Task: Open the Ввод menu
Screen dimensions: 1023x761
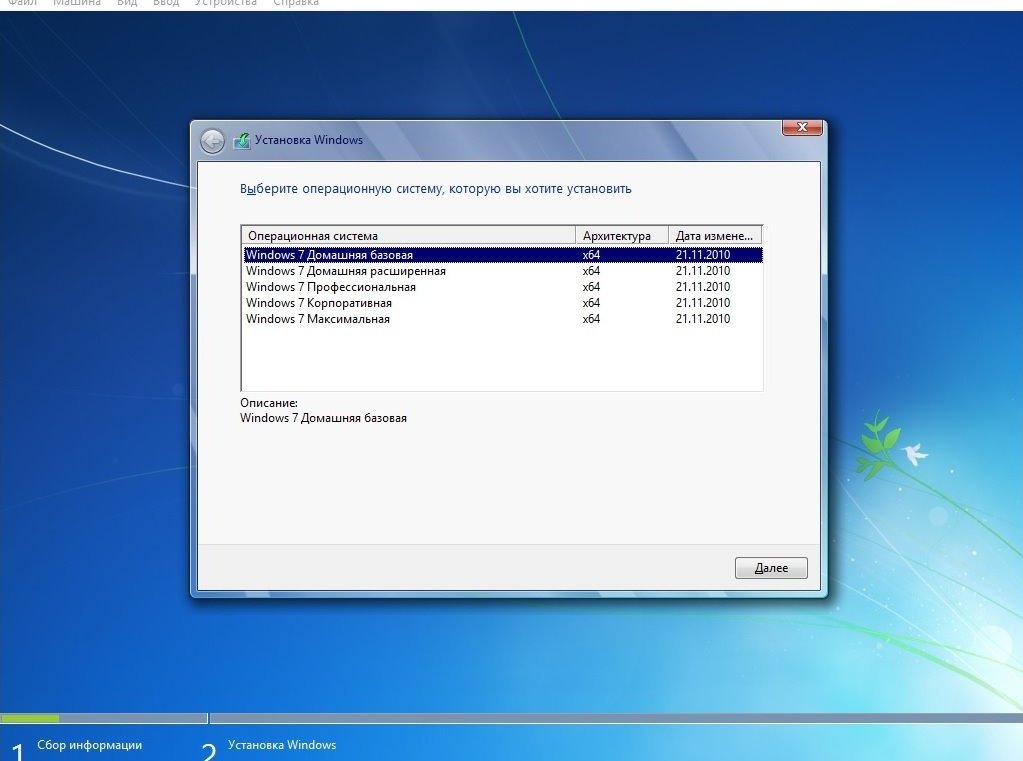Action: point(166,3)
